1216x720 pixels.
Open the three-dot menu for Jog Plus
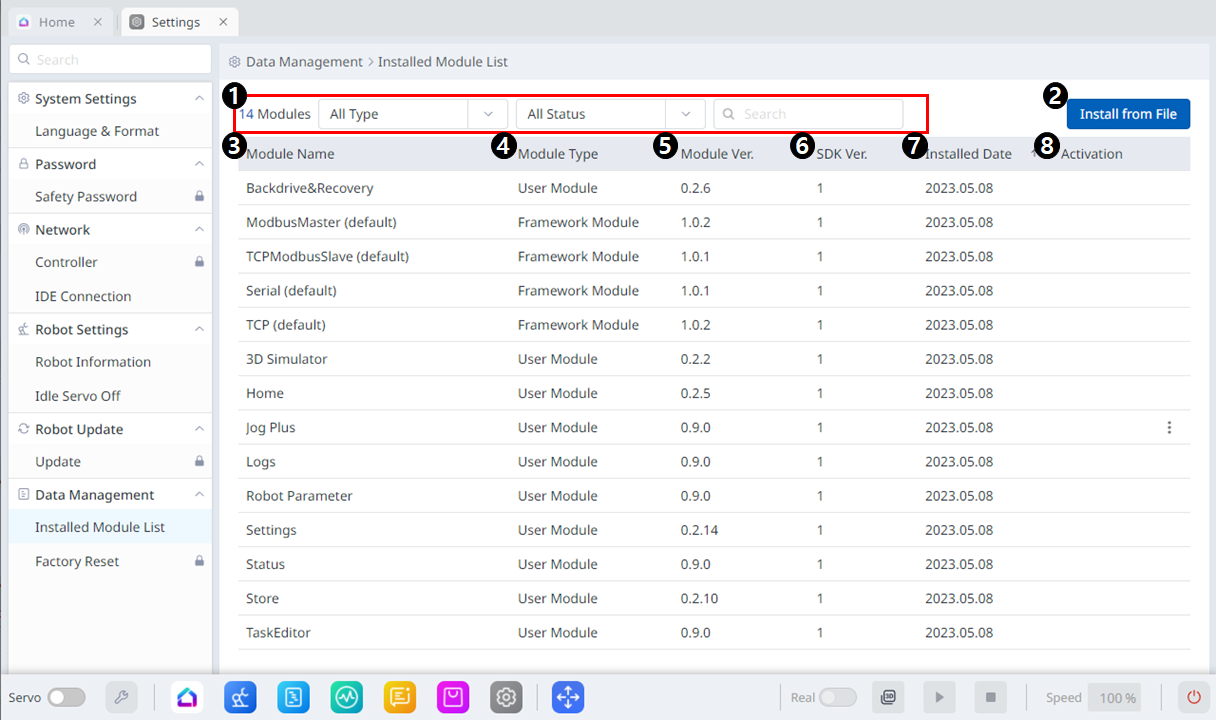pyautogui.click(x=1169, y=428)
